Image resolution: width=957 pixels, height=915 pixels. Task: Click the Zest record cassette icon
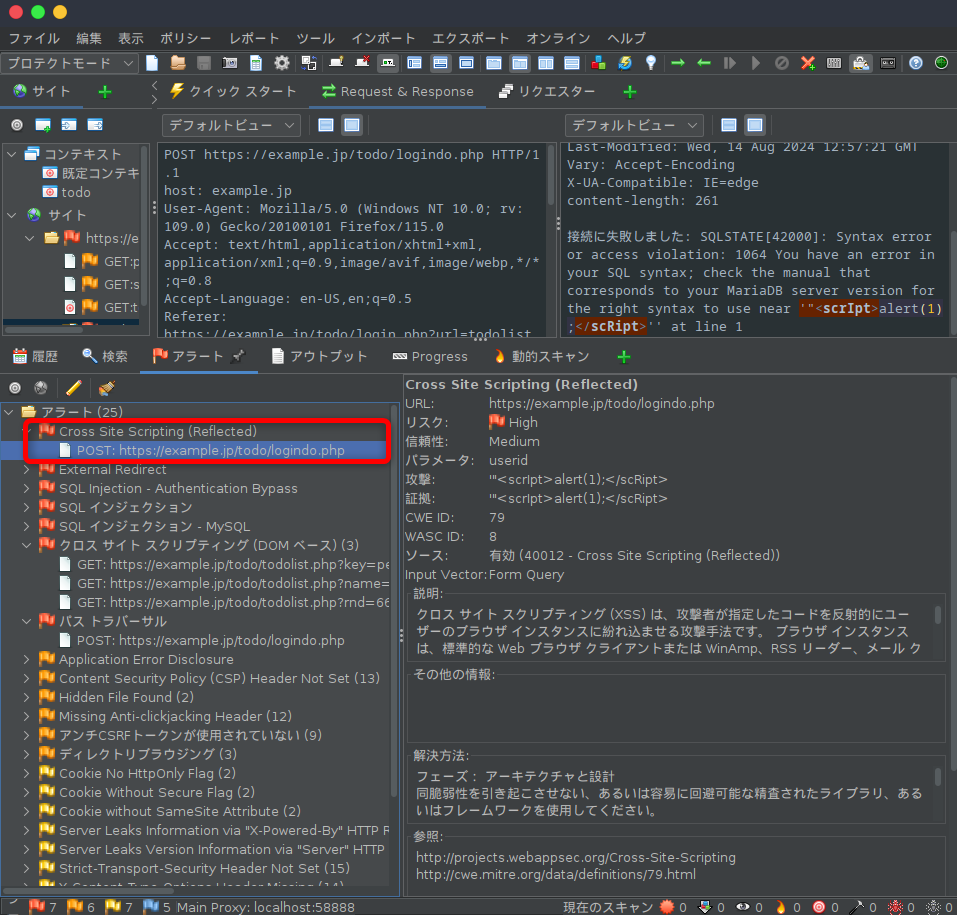click(x=888, y=63)
